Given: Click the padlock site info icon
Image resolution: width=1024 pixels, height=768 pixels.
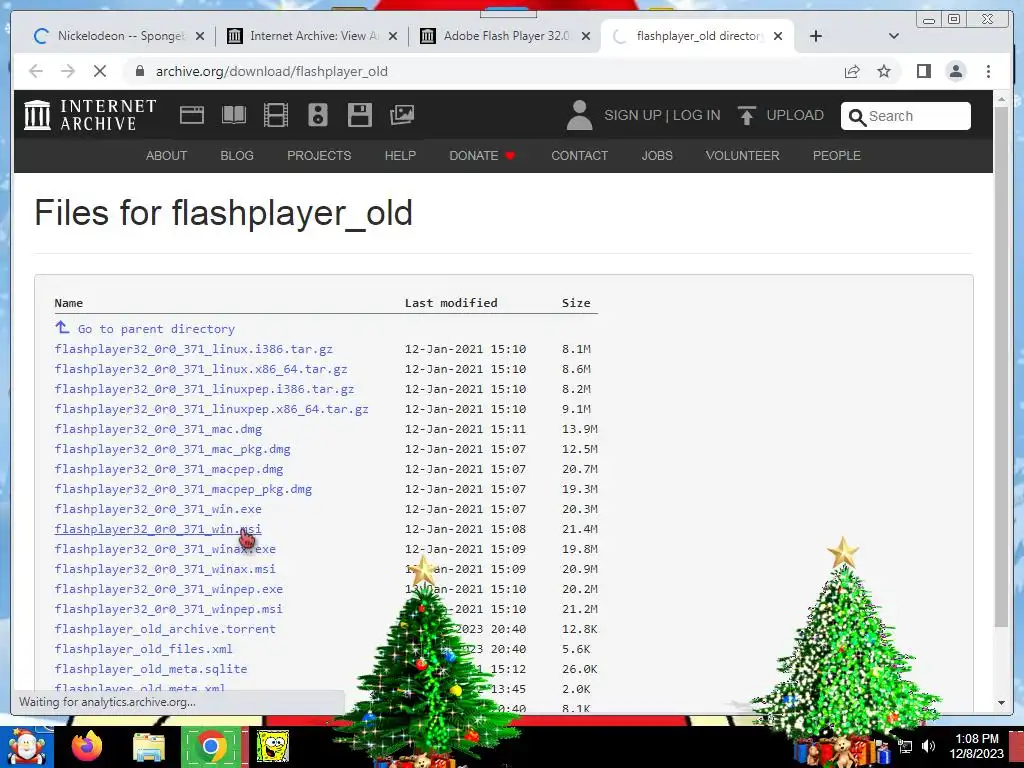Looking at the screenshot, I should tap(139, 71).
